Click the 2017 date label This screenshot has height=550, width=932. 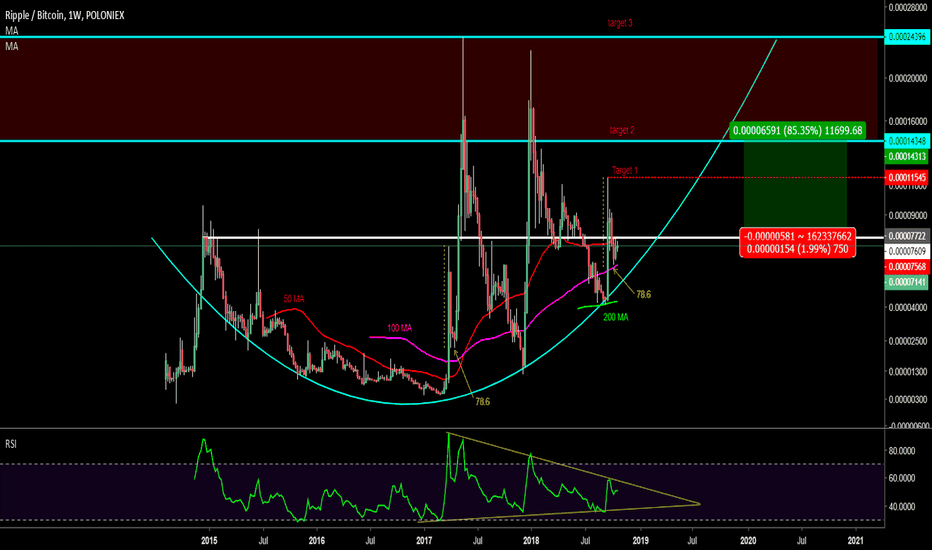(424, 540)
